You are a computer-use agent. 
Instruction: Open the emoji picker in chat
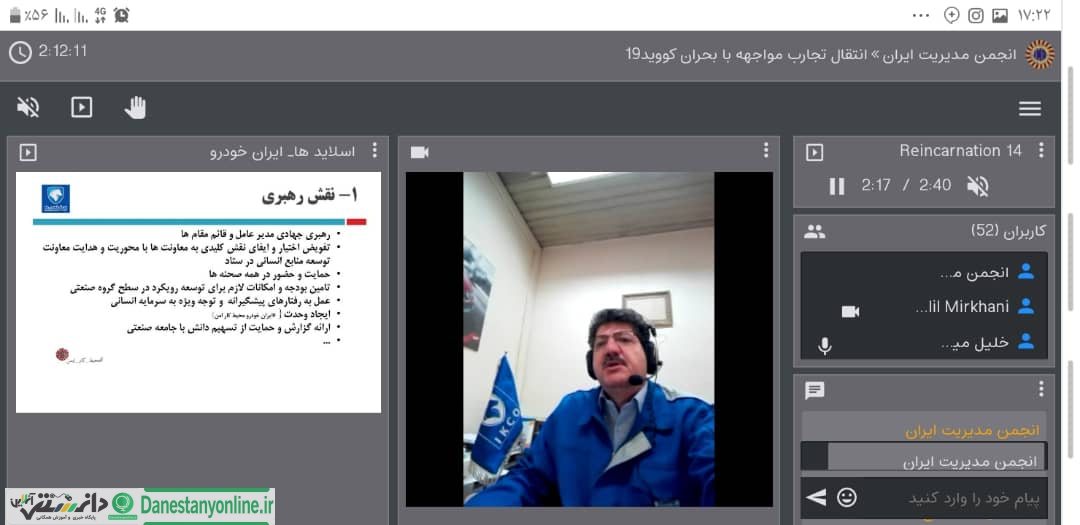(847, 497)
